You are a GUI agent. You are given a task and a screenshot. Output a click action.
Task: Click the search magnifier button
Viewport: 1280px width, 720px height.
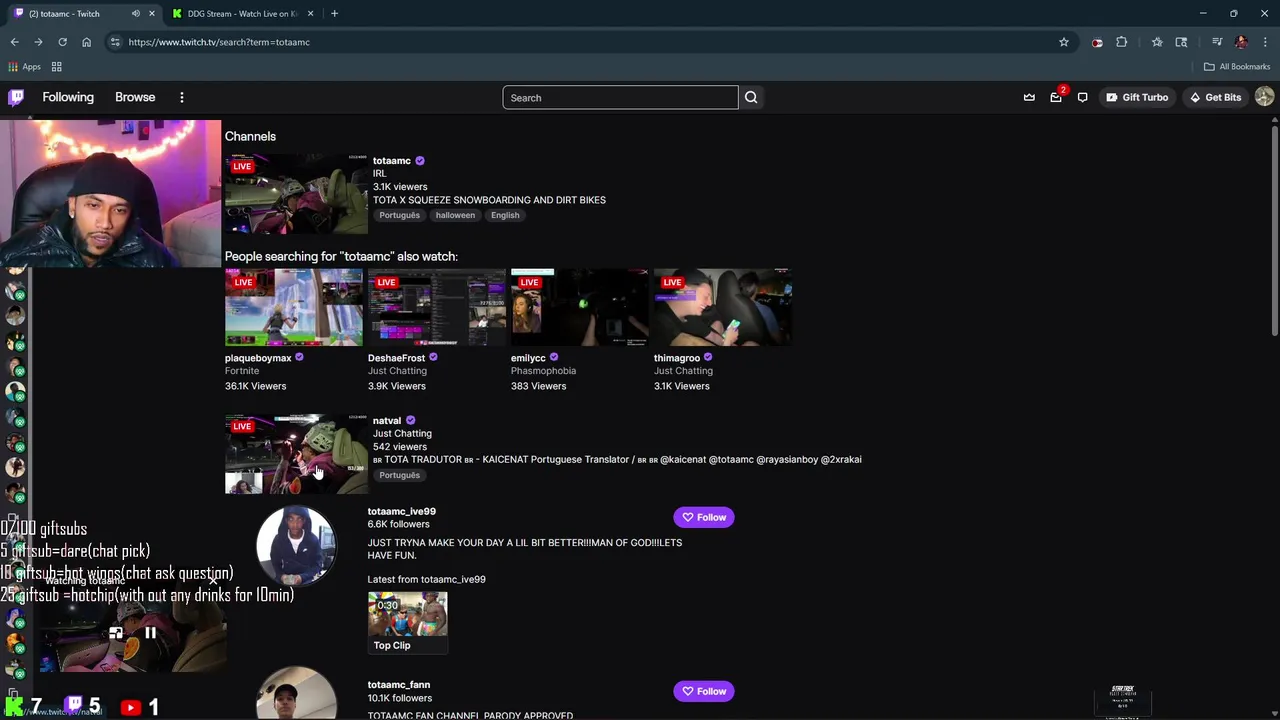[x=751, y=97]
